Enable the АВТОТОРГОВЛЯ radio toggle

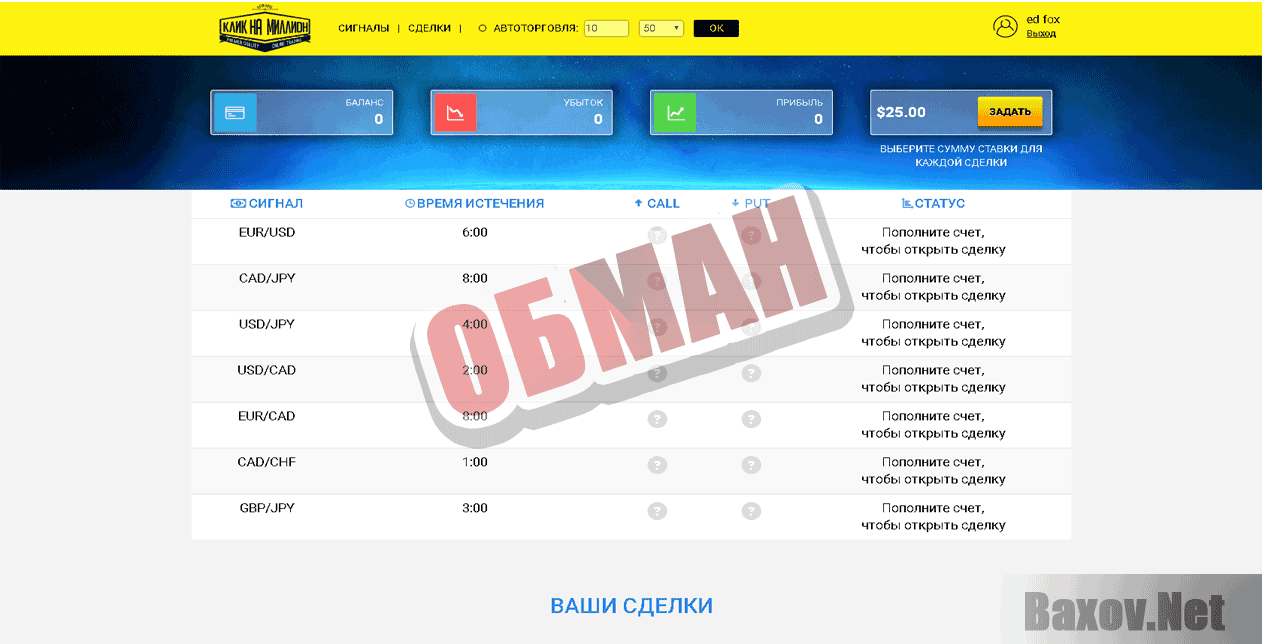point(482,28)
